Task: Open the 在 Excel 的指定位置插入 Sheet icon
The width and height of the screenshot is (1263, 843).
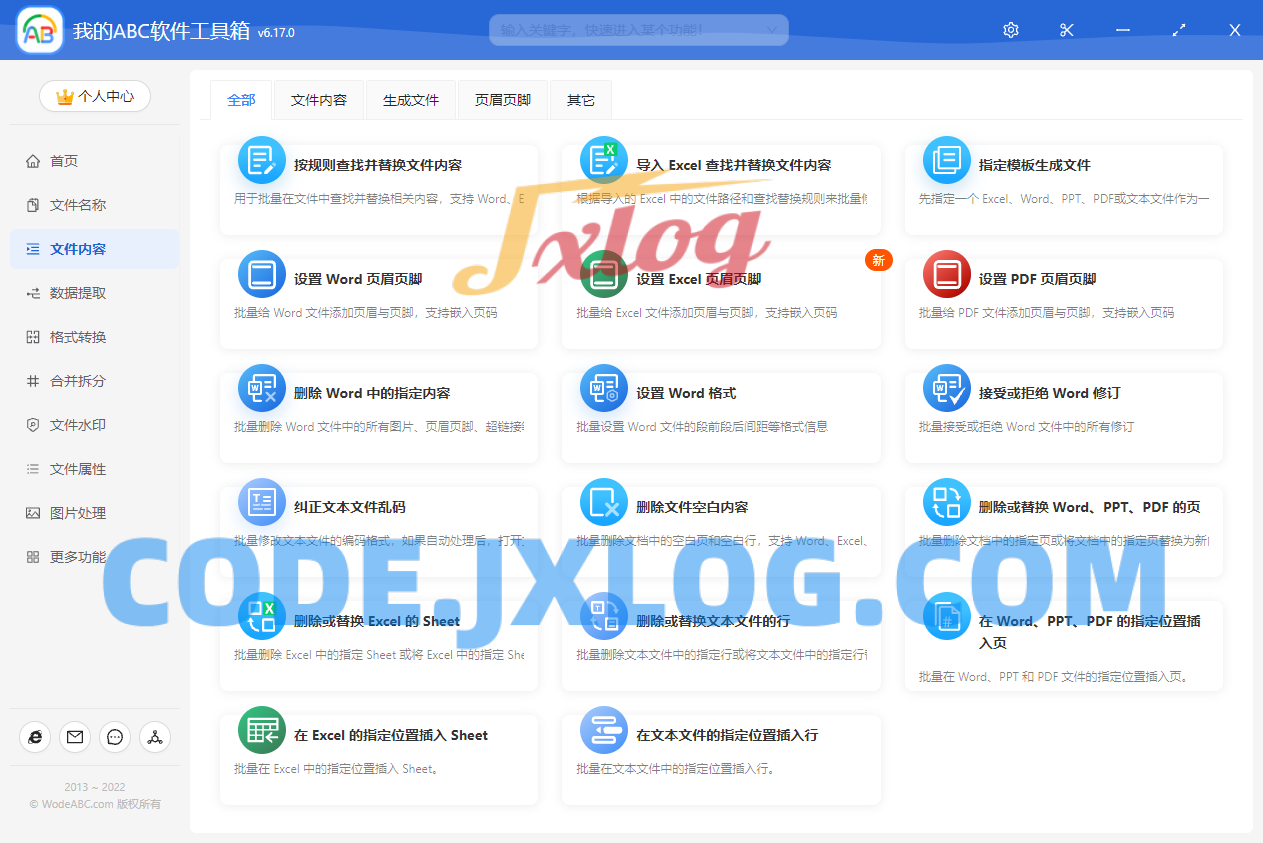Action: click(262, 731)
